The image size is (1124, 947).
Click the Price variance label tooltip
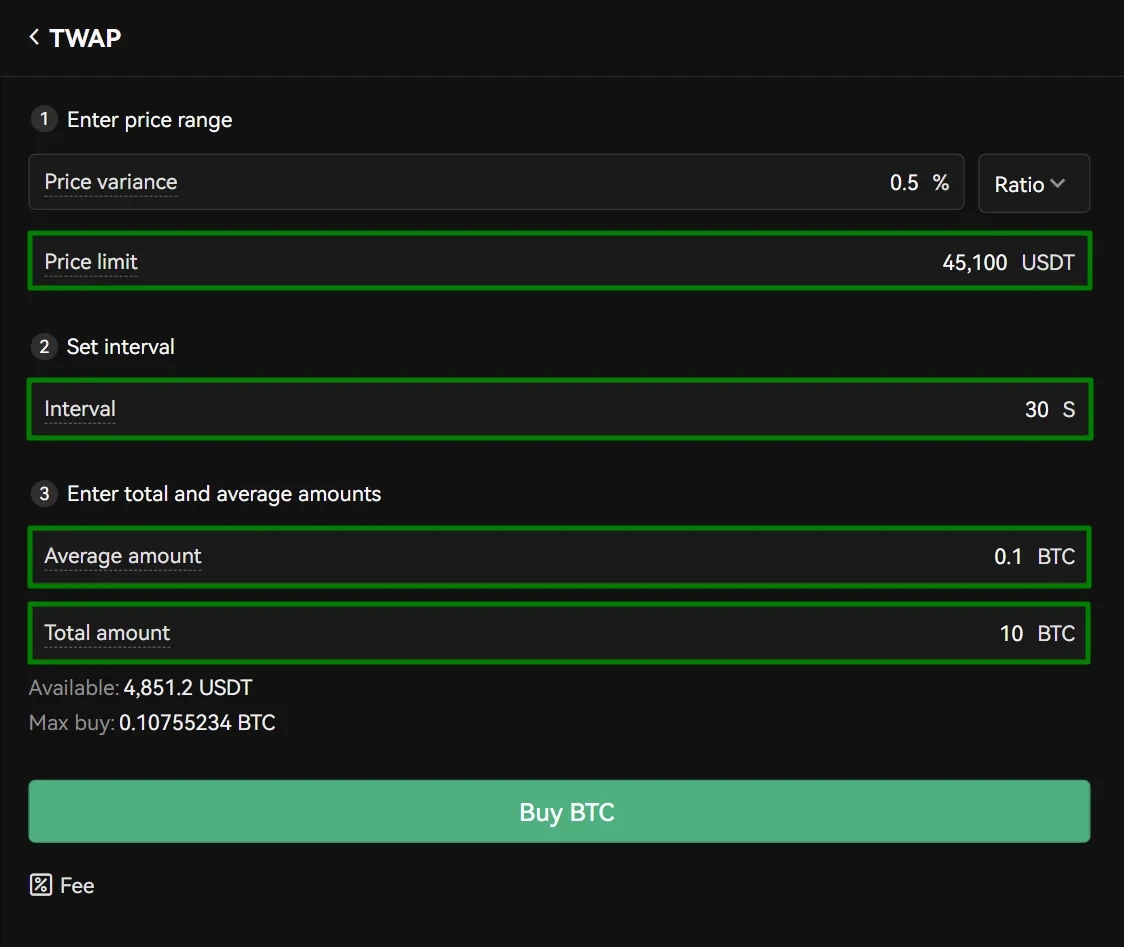coord(110,182)
